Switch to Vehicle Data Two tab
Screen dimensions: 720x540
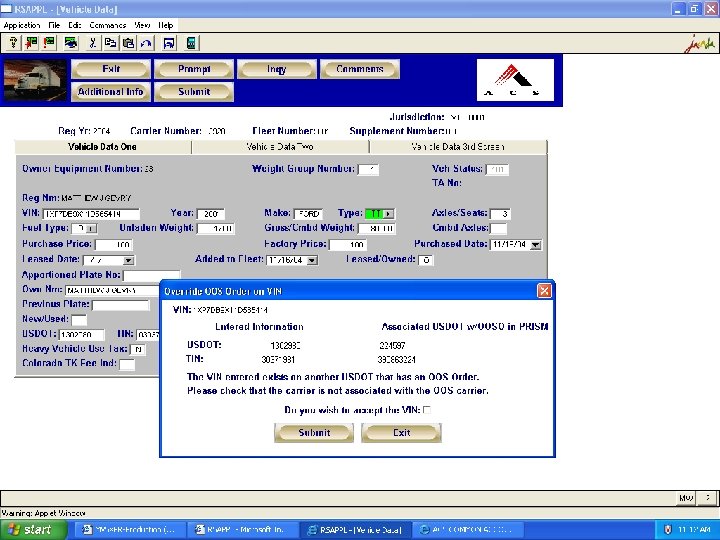pyautogui.click(x=280, y=147)
